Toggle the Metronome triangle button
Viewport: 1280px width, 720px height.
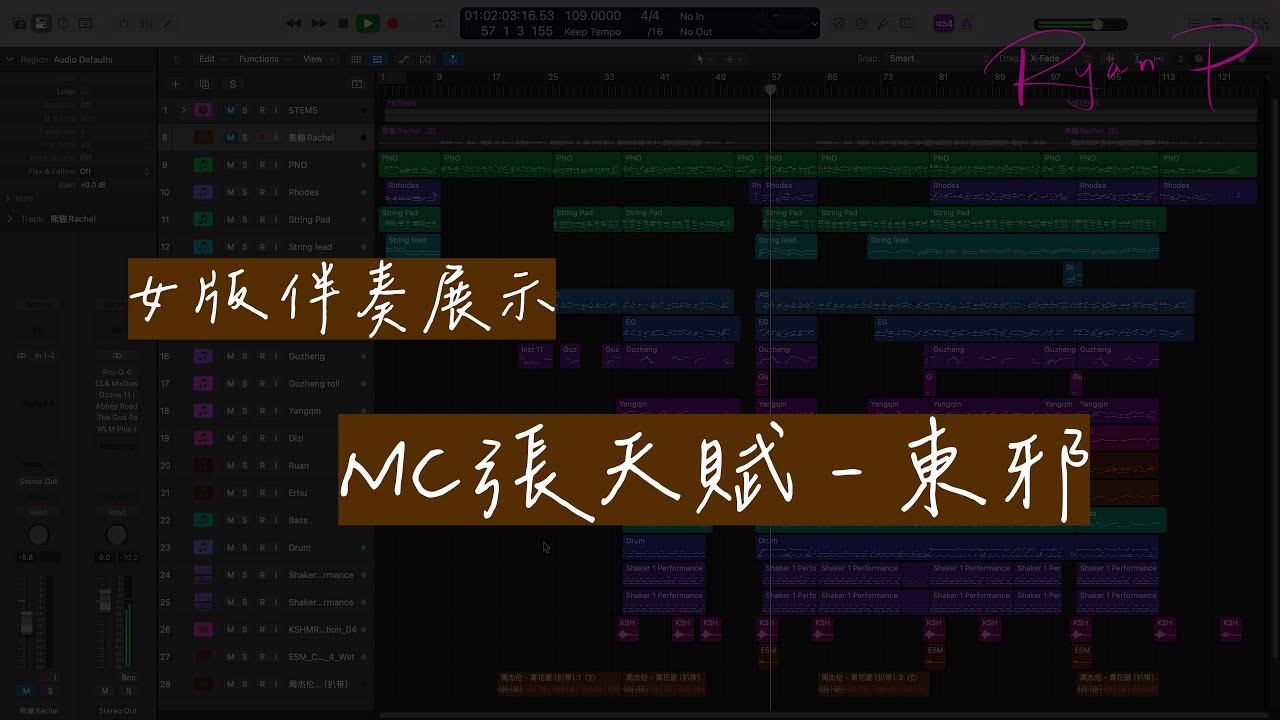pyautogui.click(x=967, y=23)
